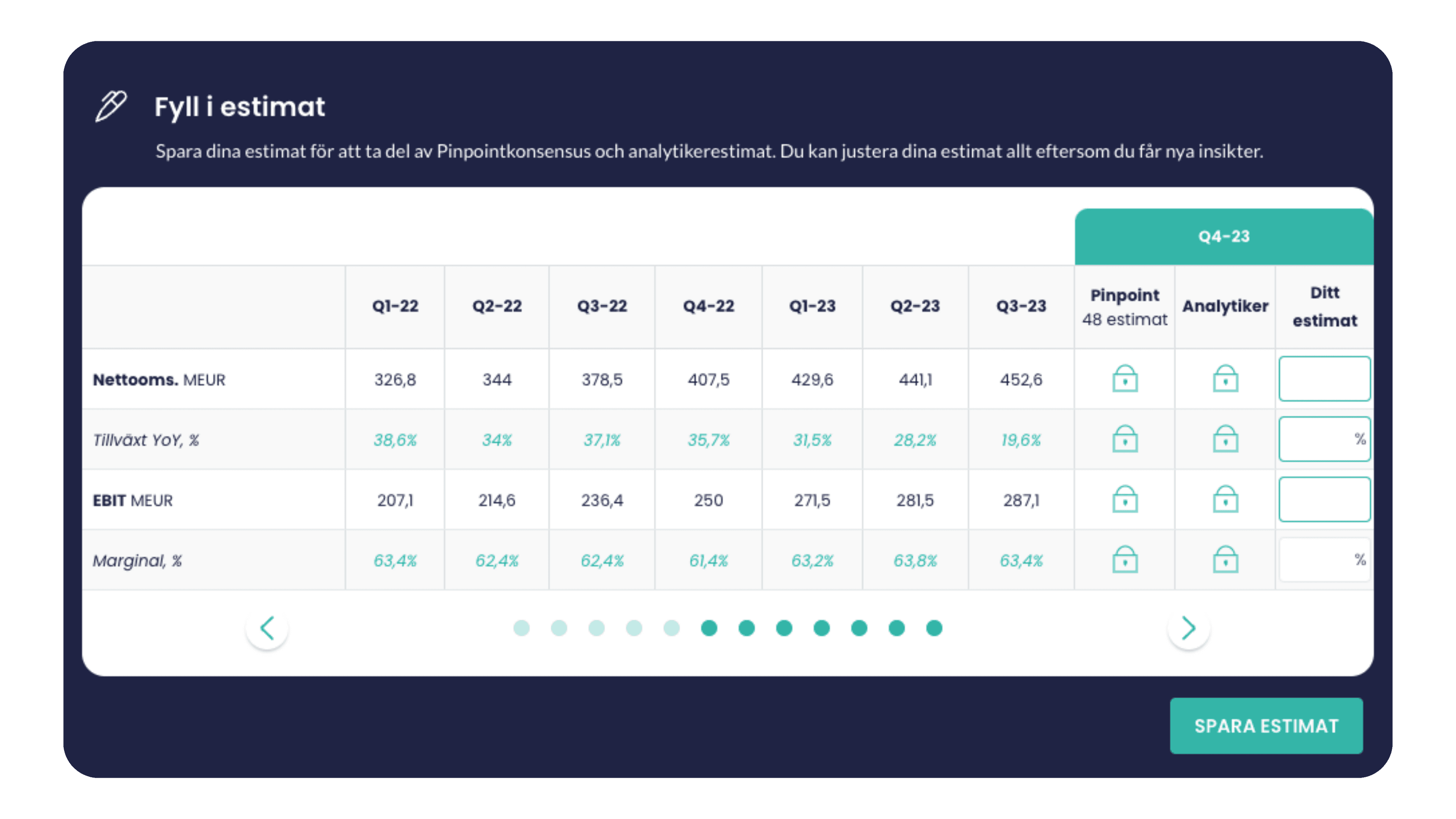
Task: Select the tenth pagination dot
Action: (x=859, y=628)
